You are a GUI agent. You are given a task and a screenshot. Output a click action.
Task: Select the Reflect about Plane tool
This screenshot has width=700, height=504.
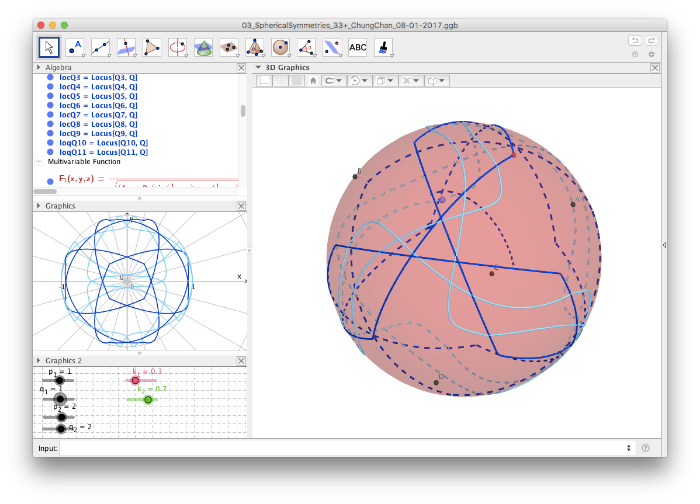332,47
